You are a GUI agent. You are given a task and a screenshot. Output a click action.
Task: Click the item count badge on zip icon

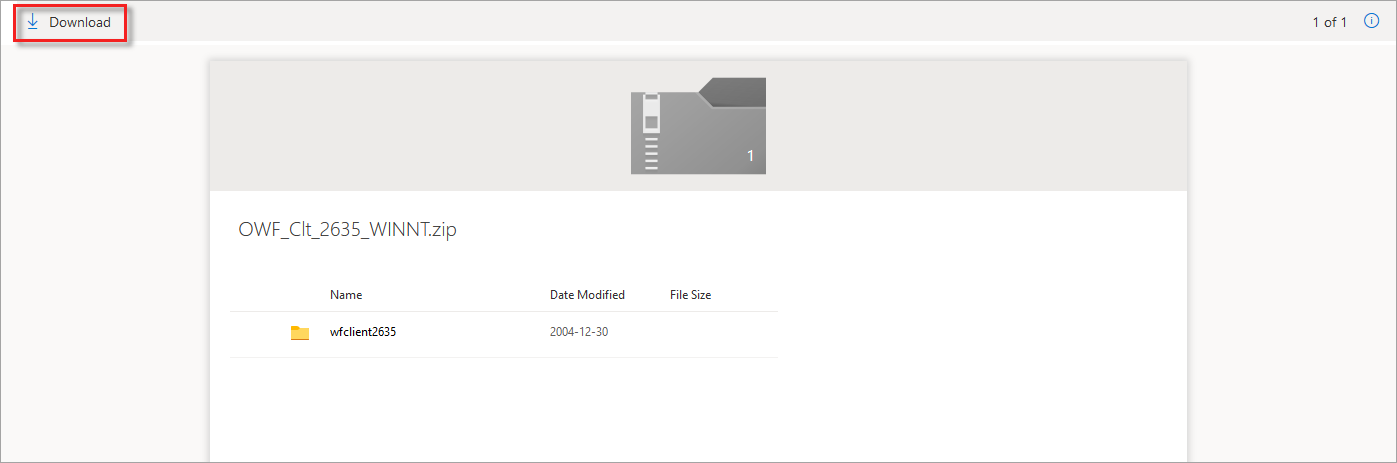pos(750,156)
